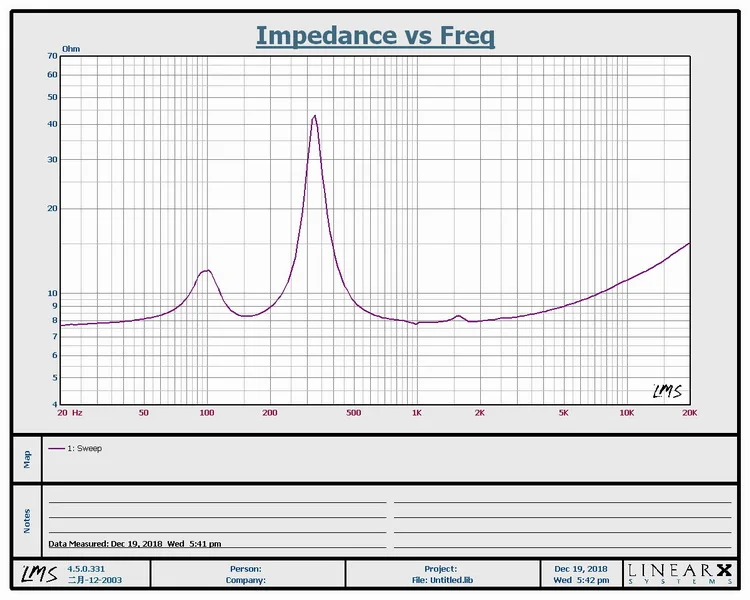Screen dimensions: 750x600
Task: Click the '20K' frequency axis label
Action: 689,412
